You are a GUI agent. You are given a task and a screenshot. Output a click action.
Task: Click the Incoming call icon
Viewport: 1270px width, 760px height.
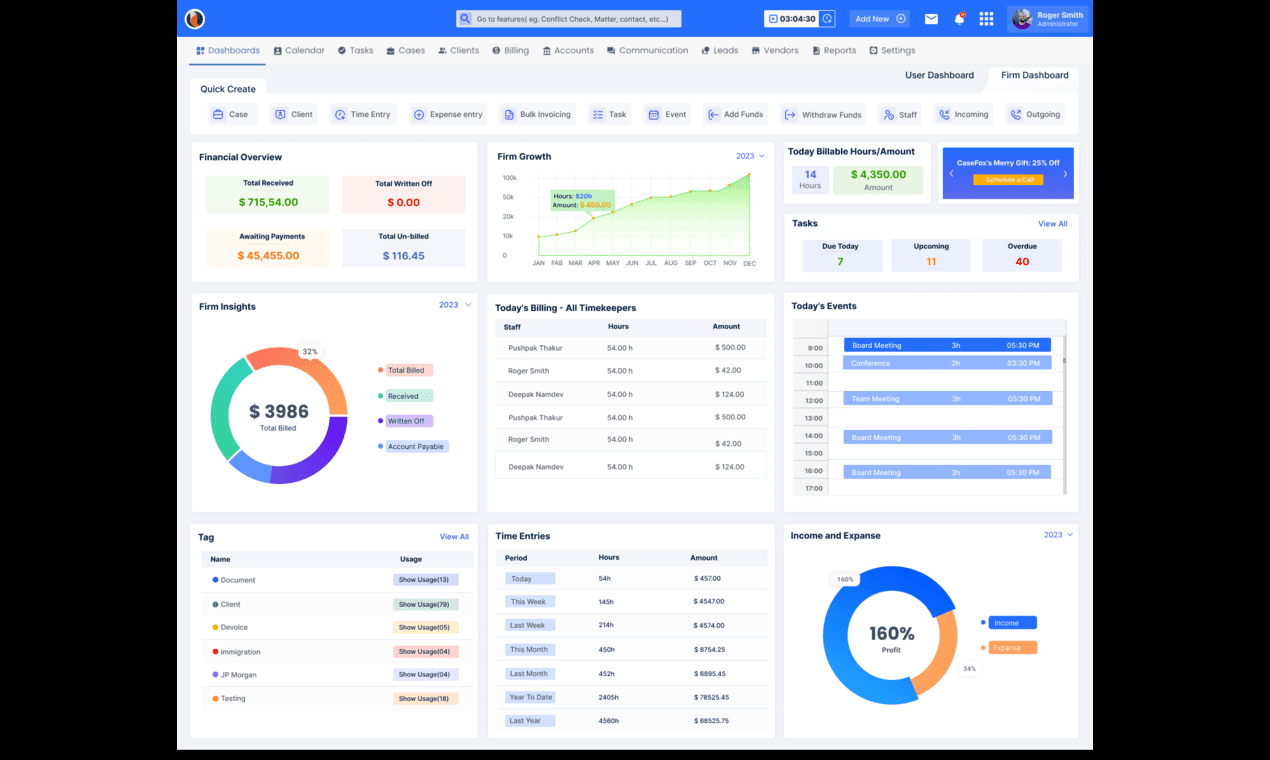[943, 114]
